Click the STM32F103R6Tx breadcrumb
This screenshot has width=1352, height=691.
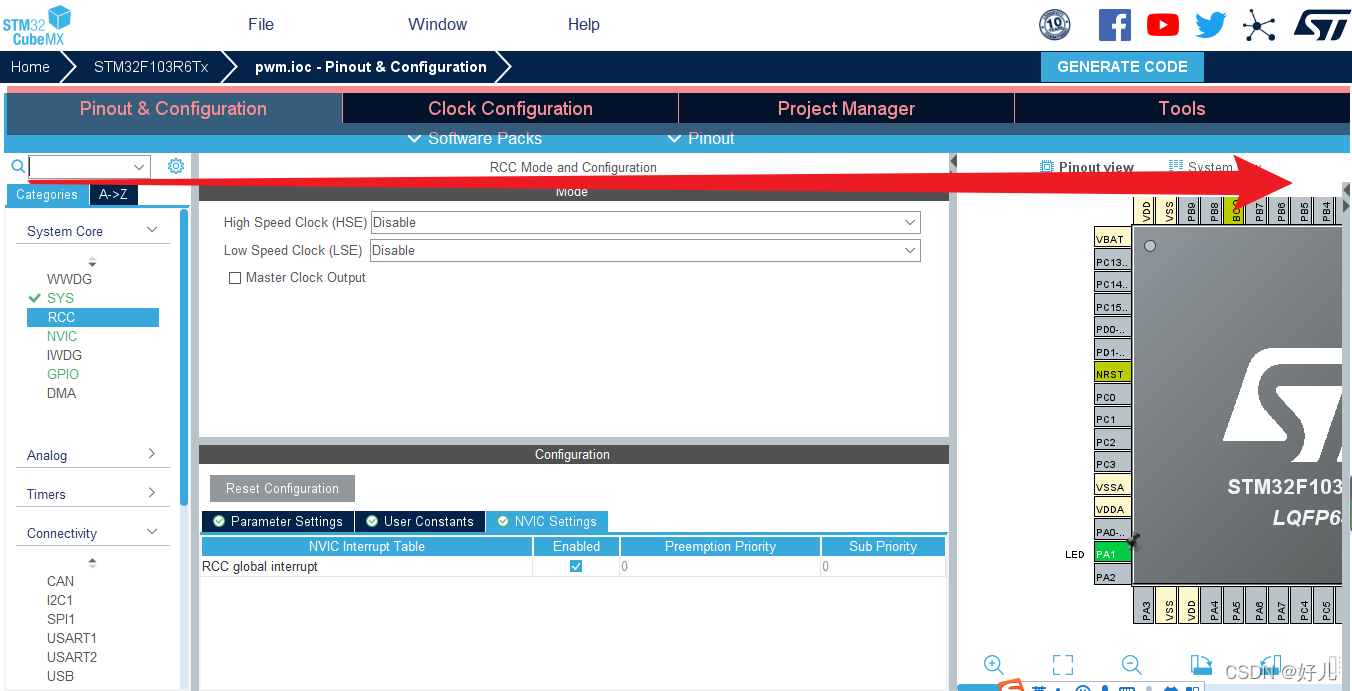151,67
